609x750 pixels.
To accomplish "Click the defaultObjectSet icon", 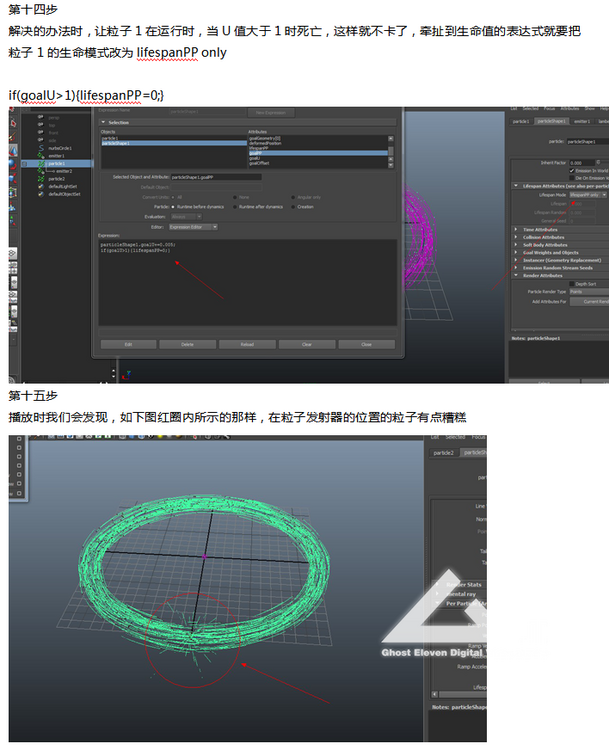I will (x=42, y=194).
